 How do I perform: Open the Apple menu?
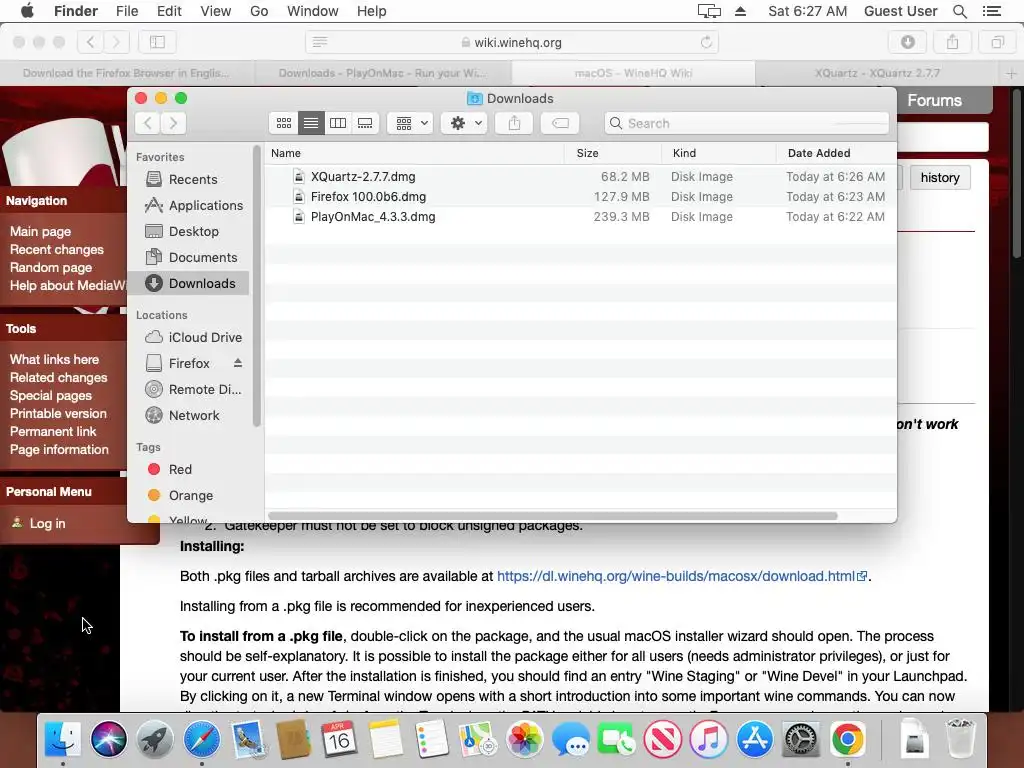tap(27, 11)
